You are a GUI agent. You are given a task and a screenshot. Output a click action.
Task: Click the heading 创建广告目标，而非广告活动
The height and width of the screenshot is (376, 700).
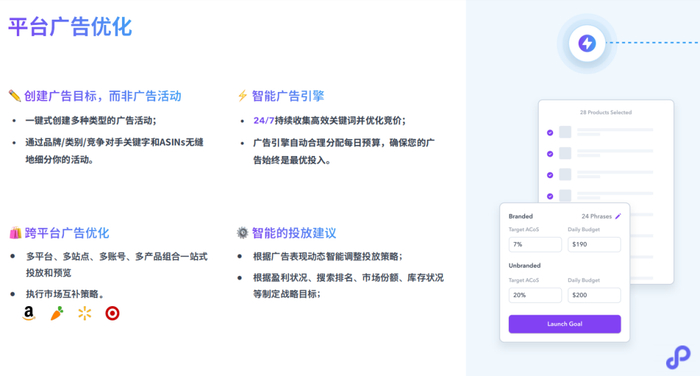tap(103, 96)
